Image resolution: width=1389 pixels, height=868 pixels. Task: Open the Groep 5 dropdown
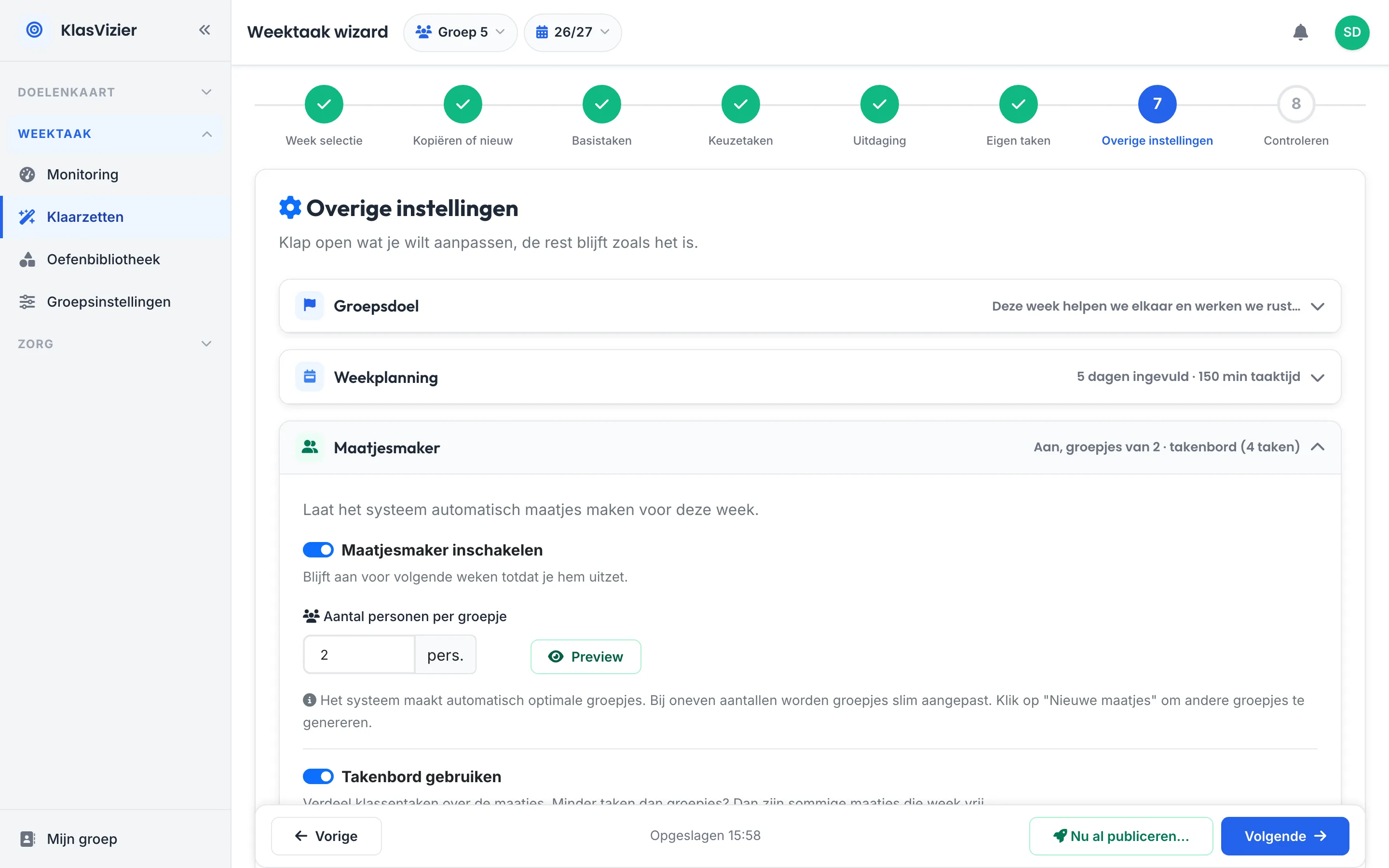tap(460, 32)
